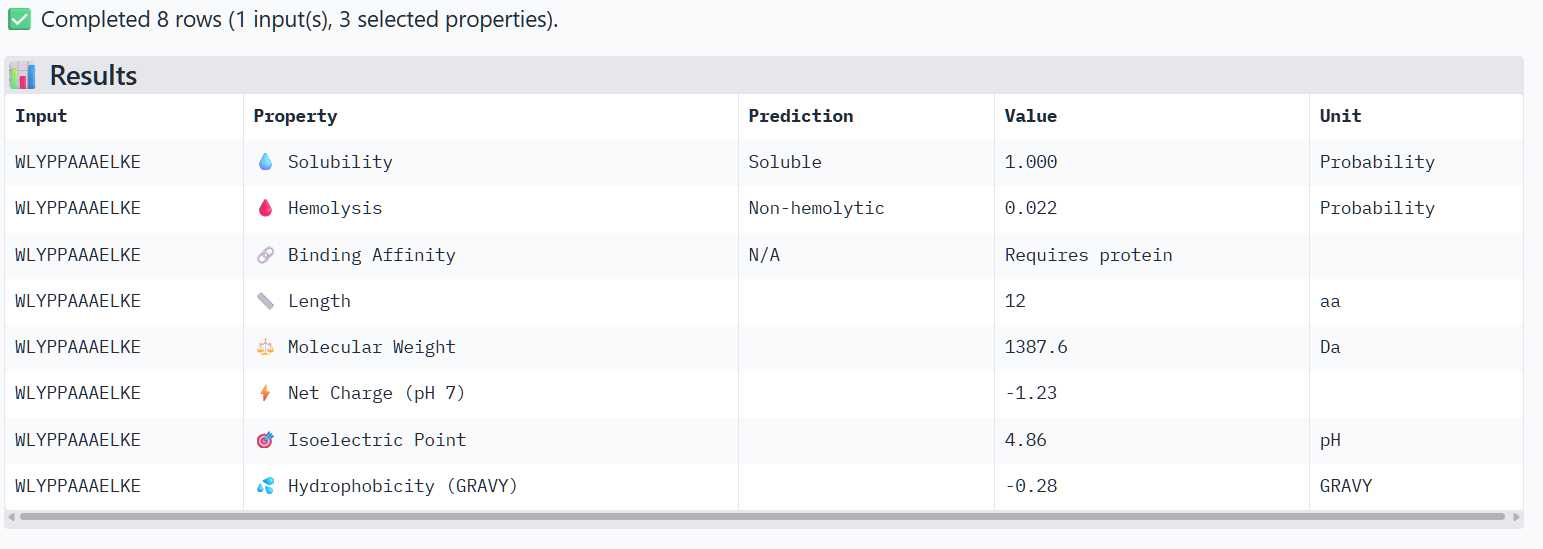Screen dimensions: 1543x549
Task: Click the Length ruler icon
Action: click(x=265, y=301)
